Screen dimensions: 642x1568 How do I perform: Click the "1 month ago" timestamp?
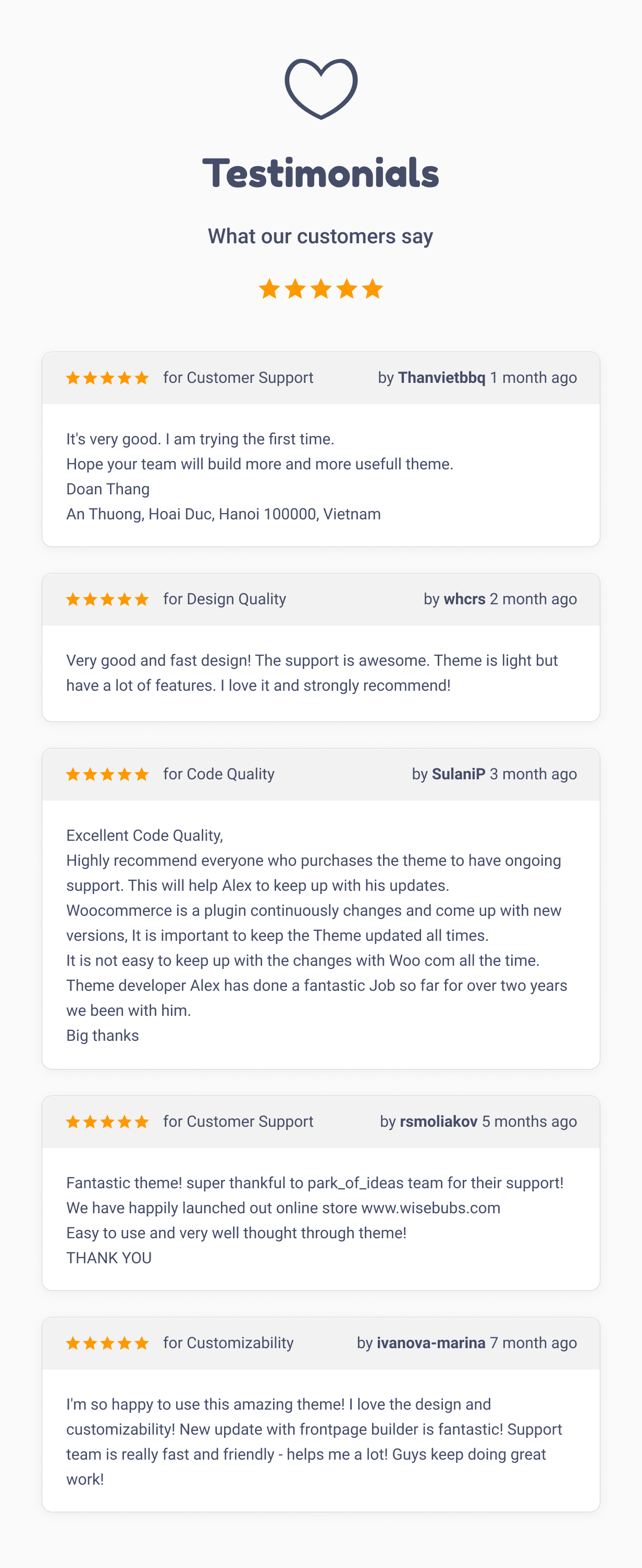pos(534,378)
